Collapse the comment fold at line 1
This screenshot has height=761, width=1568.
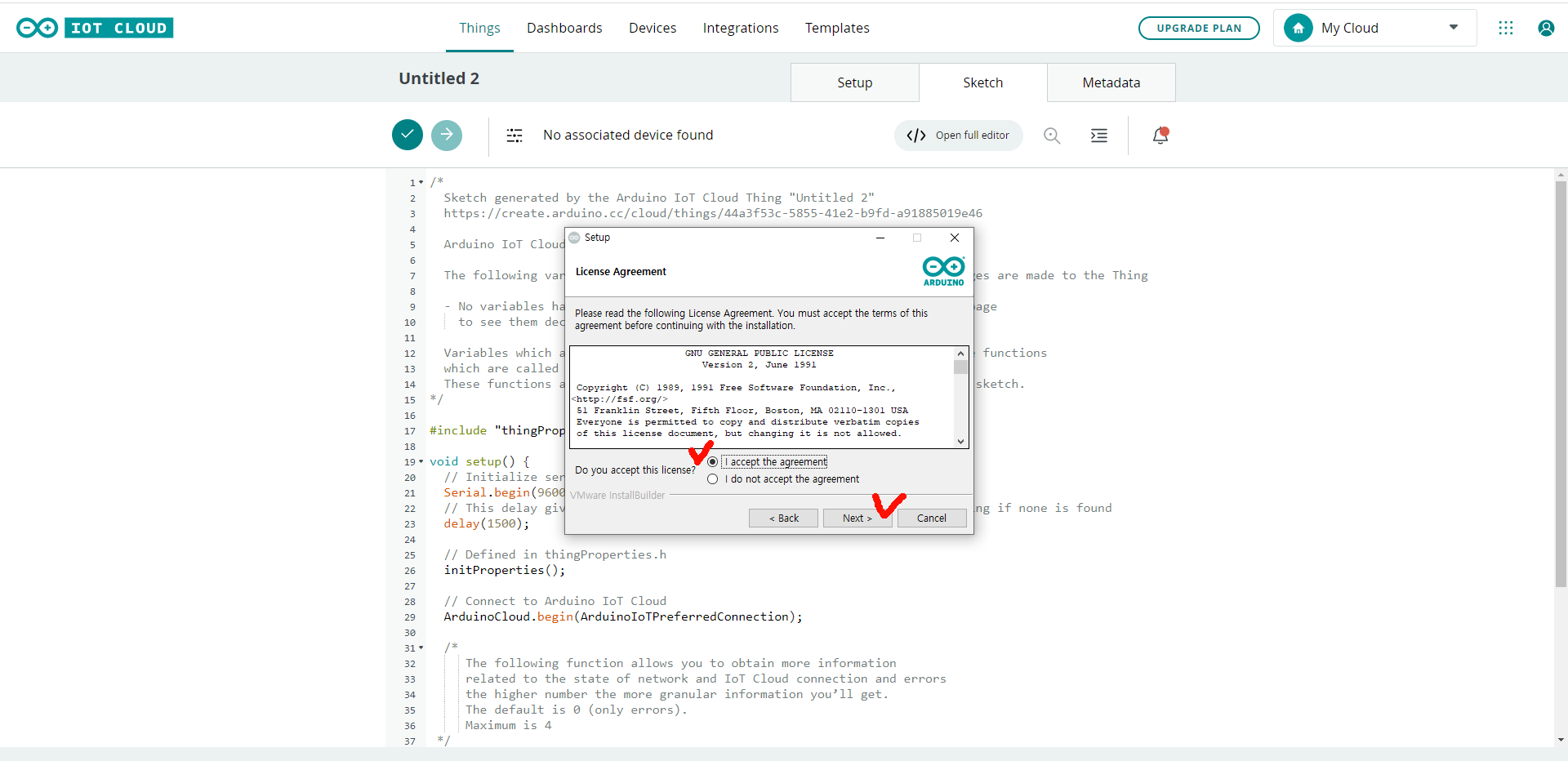click(421, 182)
